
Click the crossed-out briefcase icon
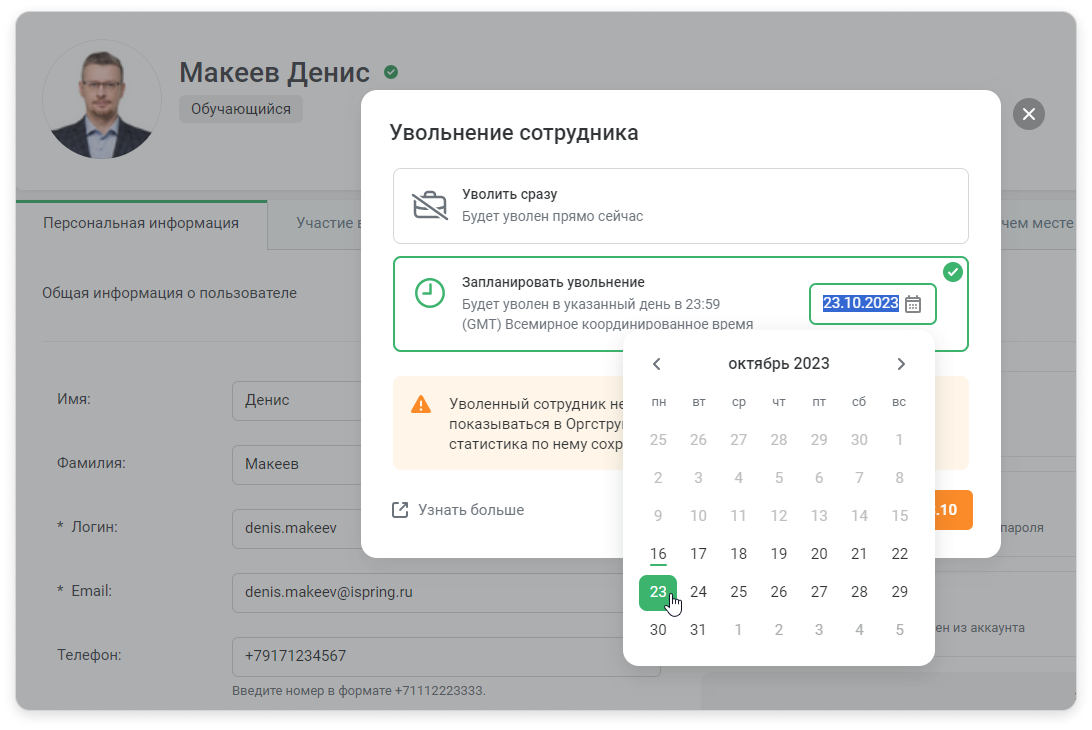[430, 205]
